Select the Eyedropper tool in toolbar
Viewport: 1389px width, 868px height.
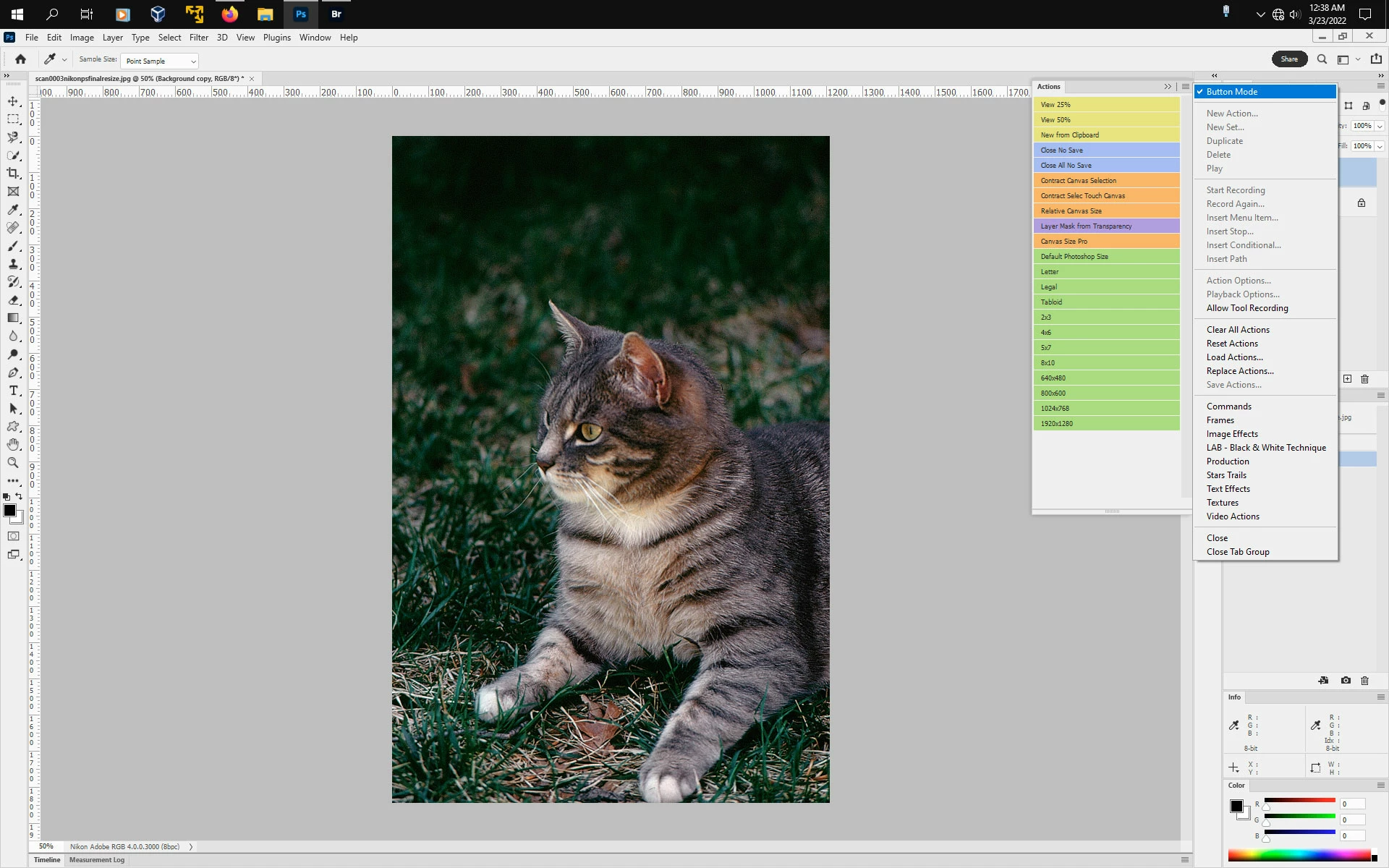pyautogui.click(x=13, y=210)
